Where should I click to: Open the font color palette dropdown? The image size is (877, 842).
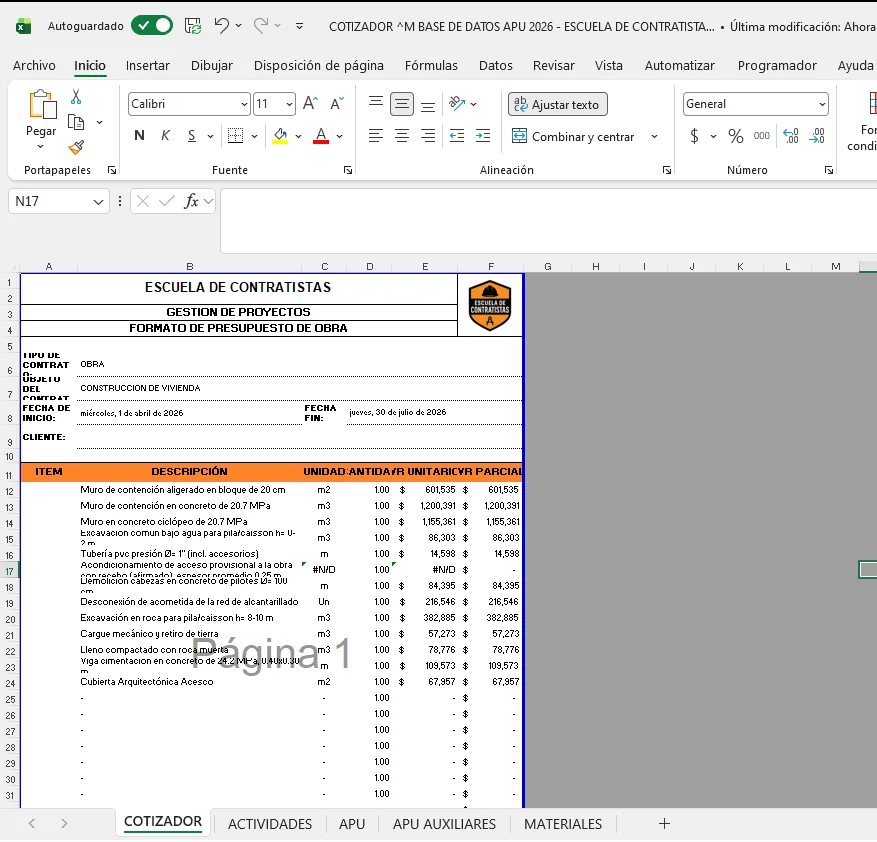point(340,136)
